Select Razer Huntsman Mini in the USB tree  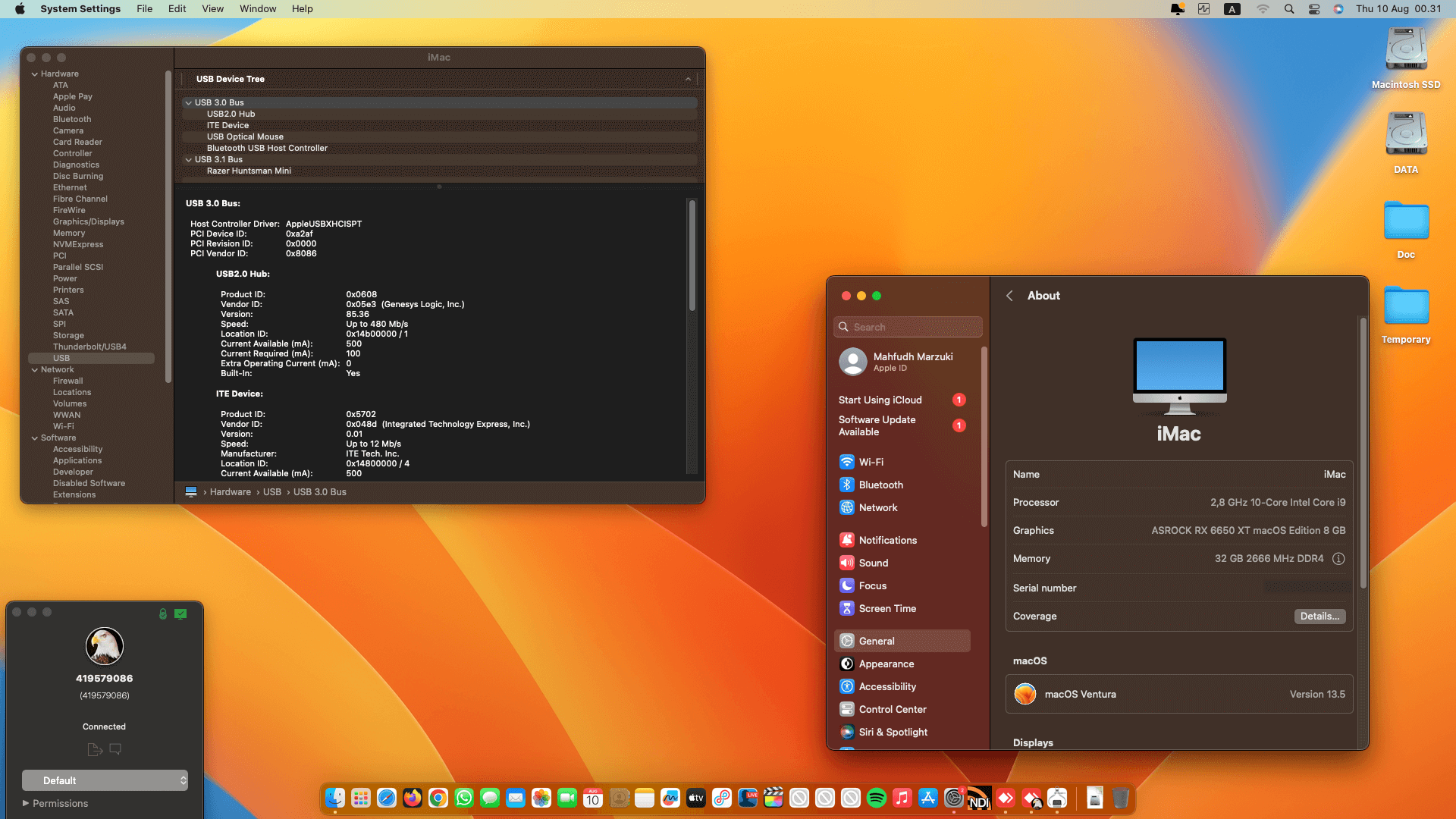point(249,171)
